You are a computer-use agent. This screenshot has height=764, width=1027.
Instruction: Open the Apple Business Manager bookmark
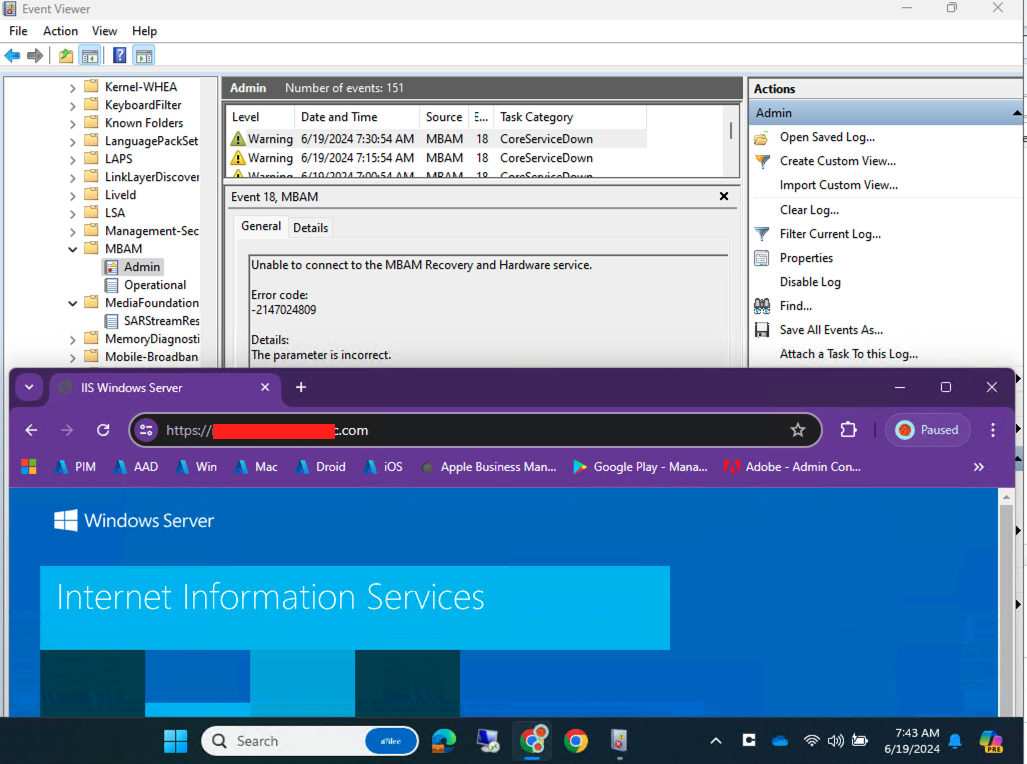(x=489, y=467)
